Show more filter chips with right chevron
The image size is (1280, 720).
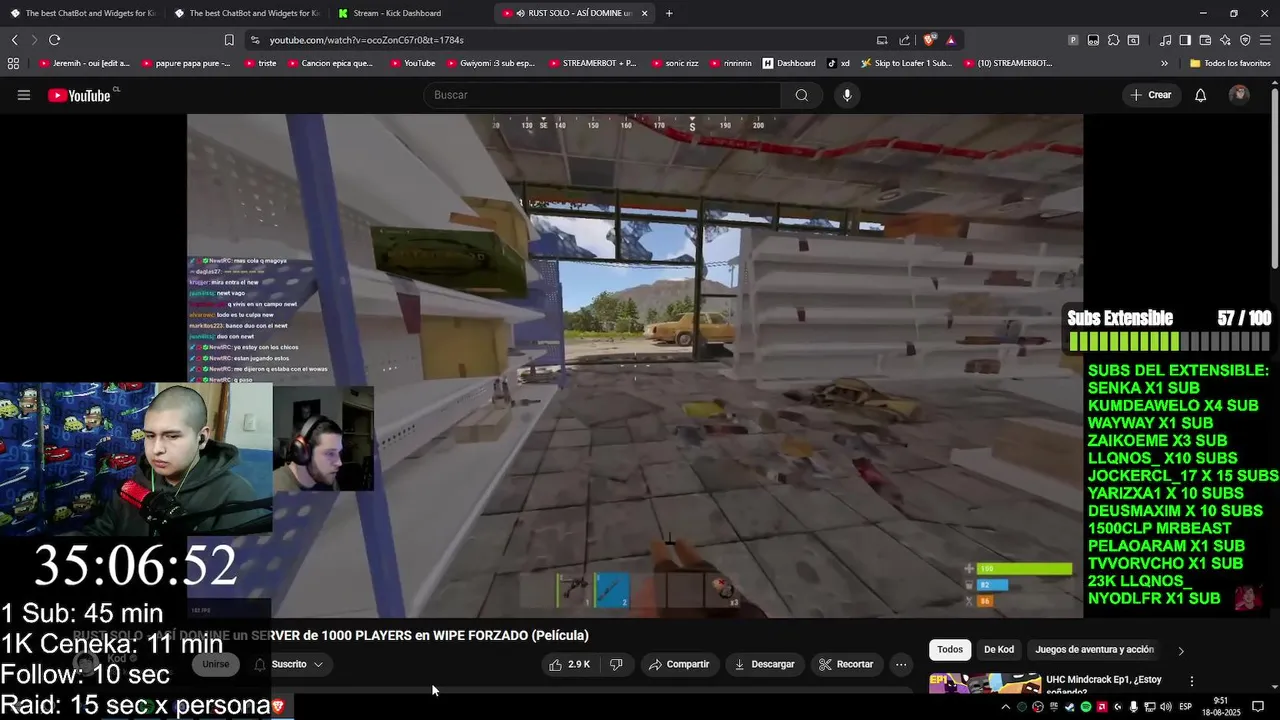click(1181, 650)
